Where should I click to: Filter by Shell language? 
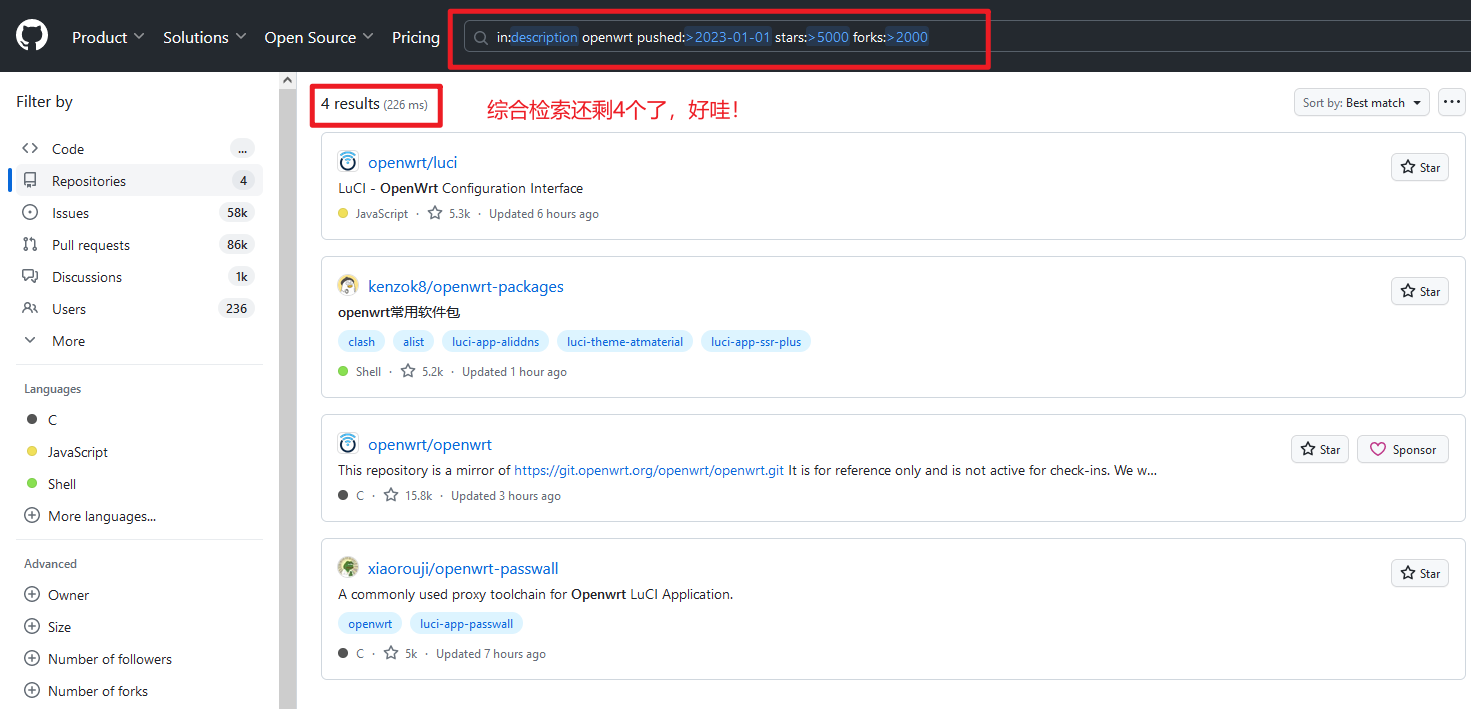62,483
